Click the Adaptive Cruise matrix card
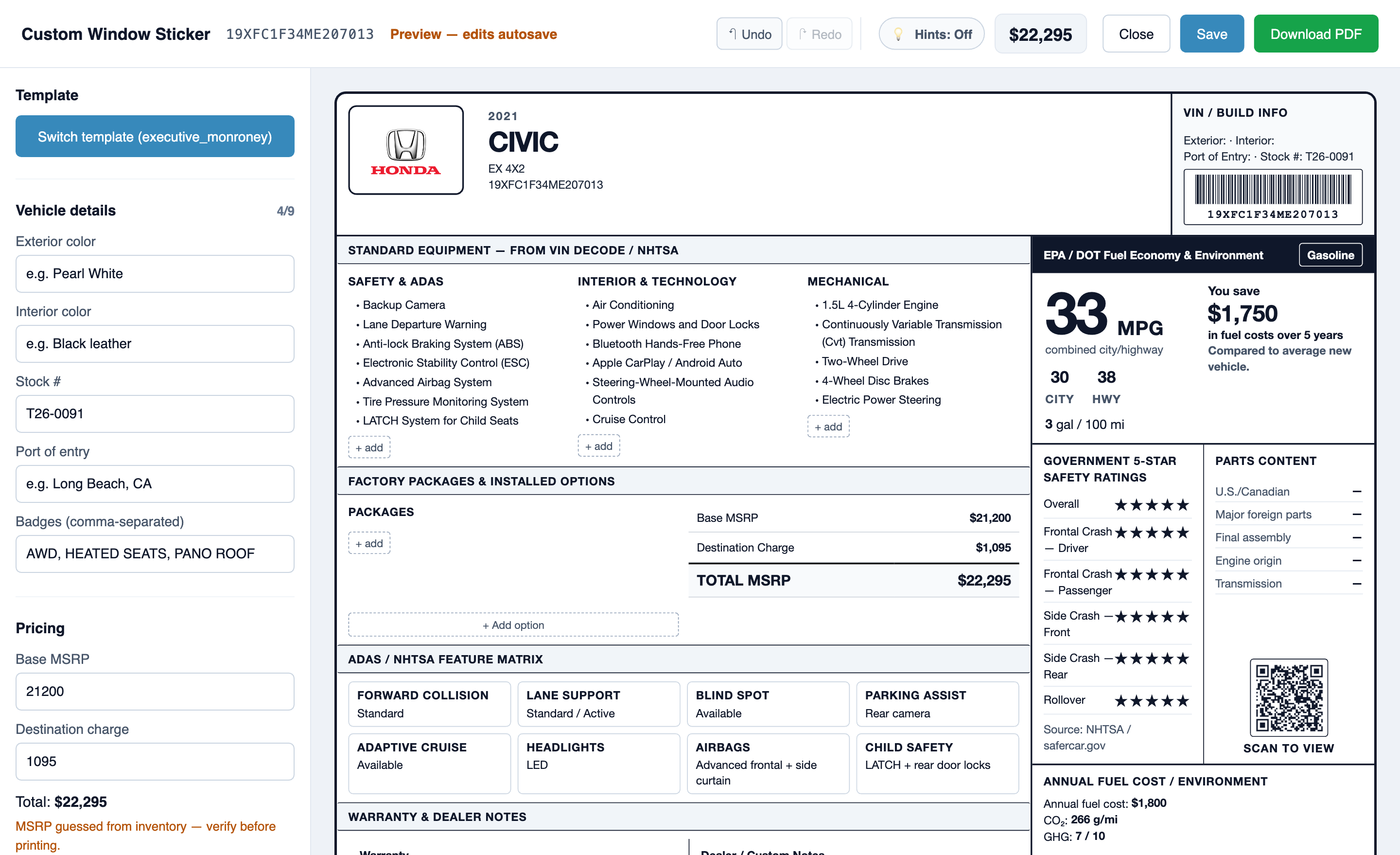Image resolution: width=1400 pixels, height=855 pixels. (x=429, y=764)
